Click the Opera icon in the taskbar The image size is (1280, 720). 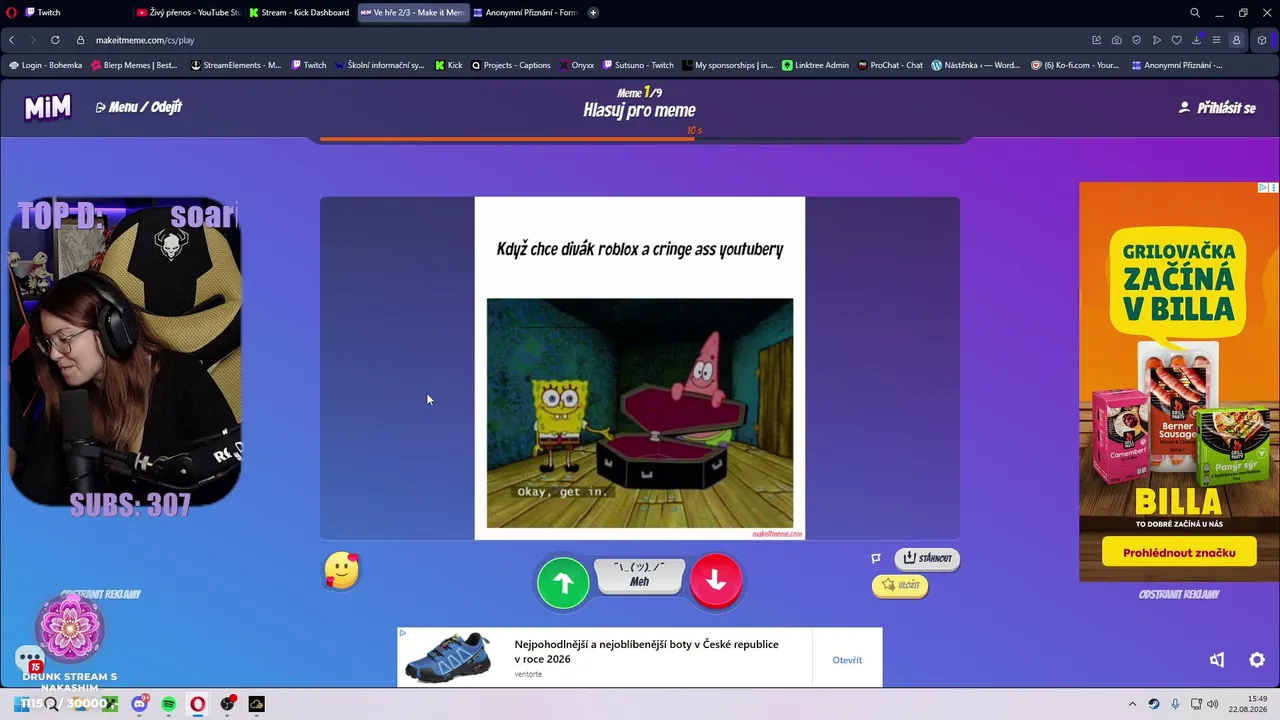(x=198, y=704)
